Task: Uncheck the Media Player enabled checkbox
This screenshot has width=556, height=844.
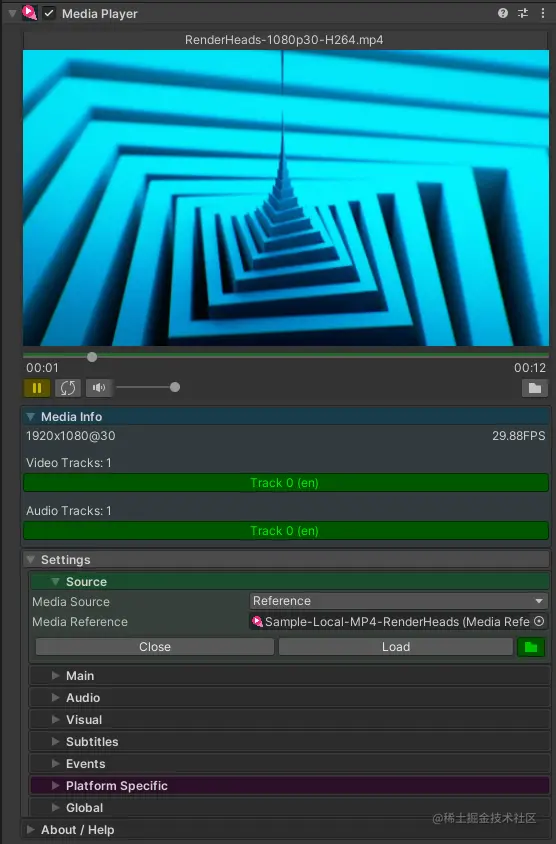Action: pos(49,13)
